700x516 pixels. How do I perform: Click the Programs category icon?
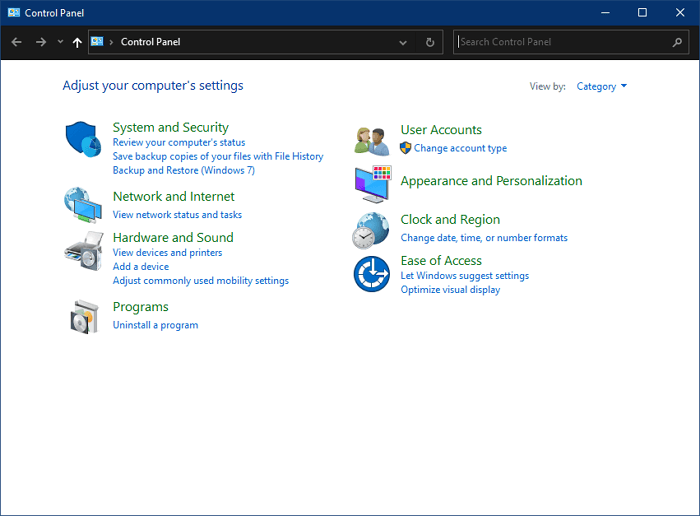tap(83, 316)
